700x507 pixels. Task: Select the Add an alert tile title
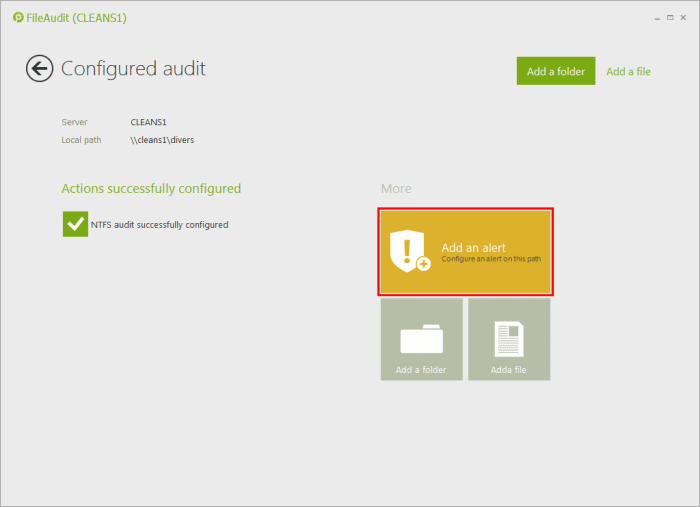pos(473,247)
